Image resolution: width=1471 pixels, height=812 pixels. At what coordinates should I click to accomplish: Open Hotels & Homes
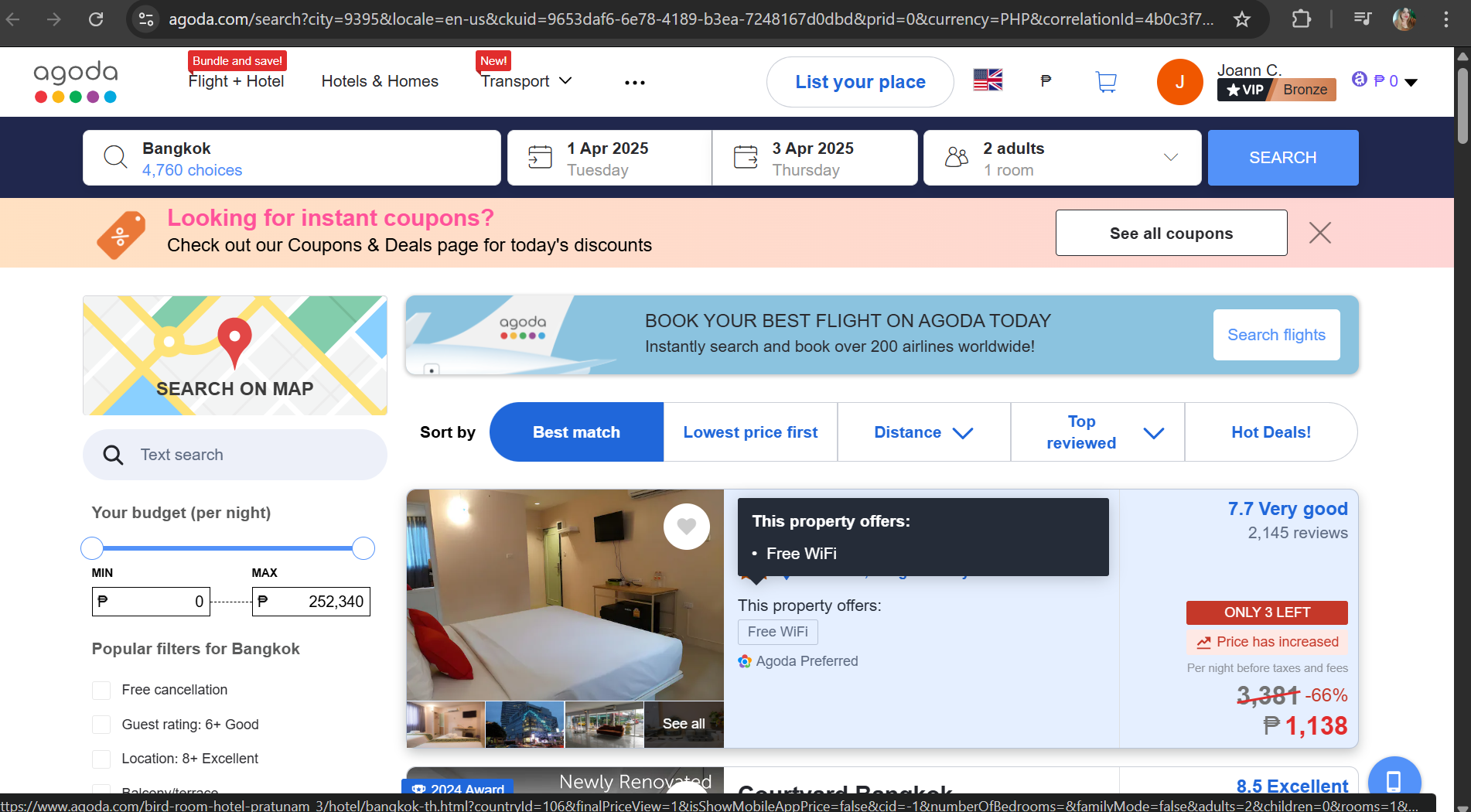[380, 81]
